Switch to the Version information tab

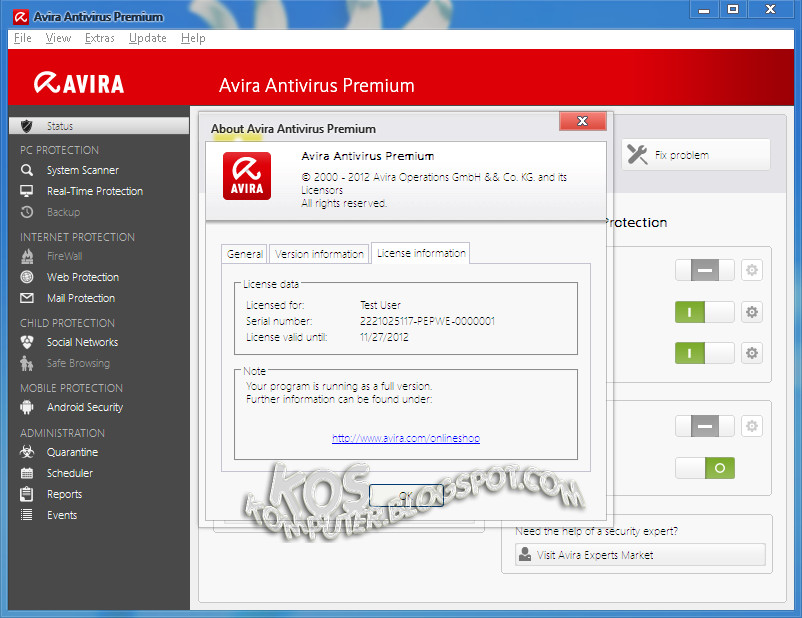pyautogui.click(x=319, y=254)
